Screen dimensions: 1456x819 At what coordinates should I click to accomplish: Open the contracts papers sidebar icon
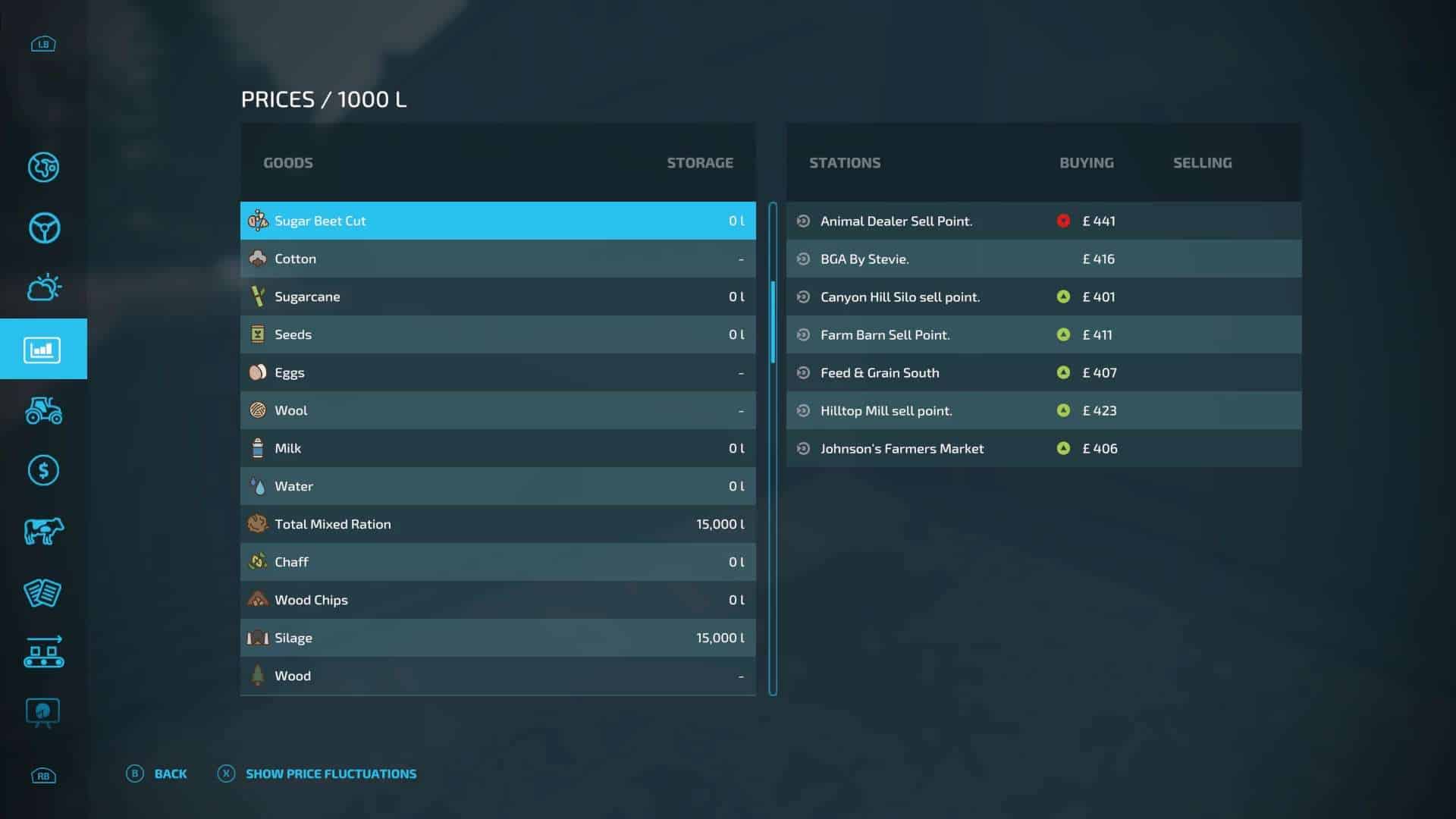pyautogui.click(x=43, y=592)
